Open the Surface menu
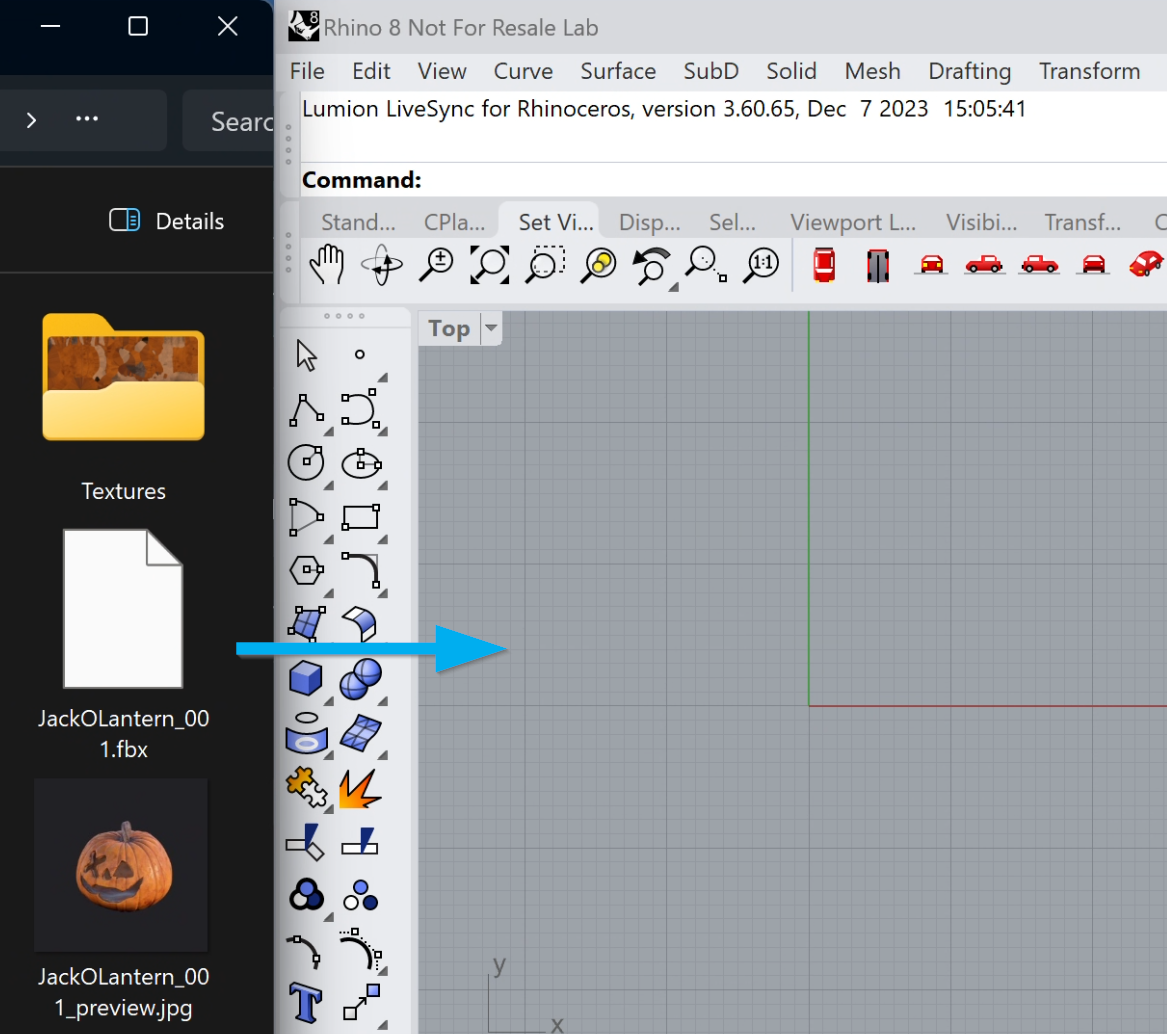Viewport: 1167px width, 1034px height. click(618, 71)
